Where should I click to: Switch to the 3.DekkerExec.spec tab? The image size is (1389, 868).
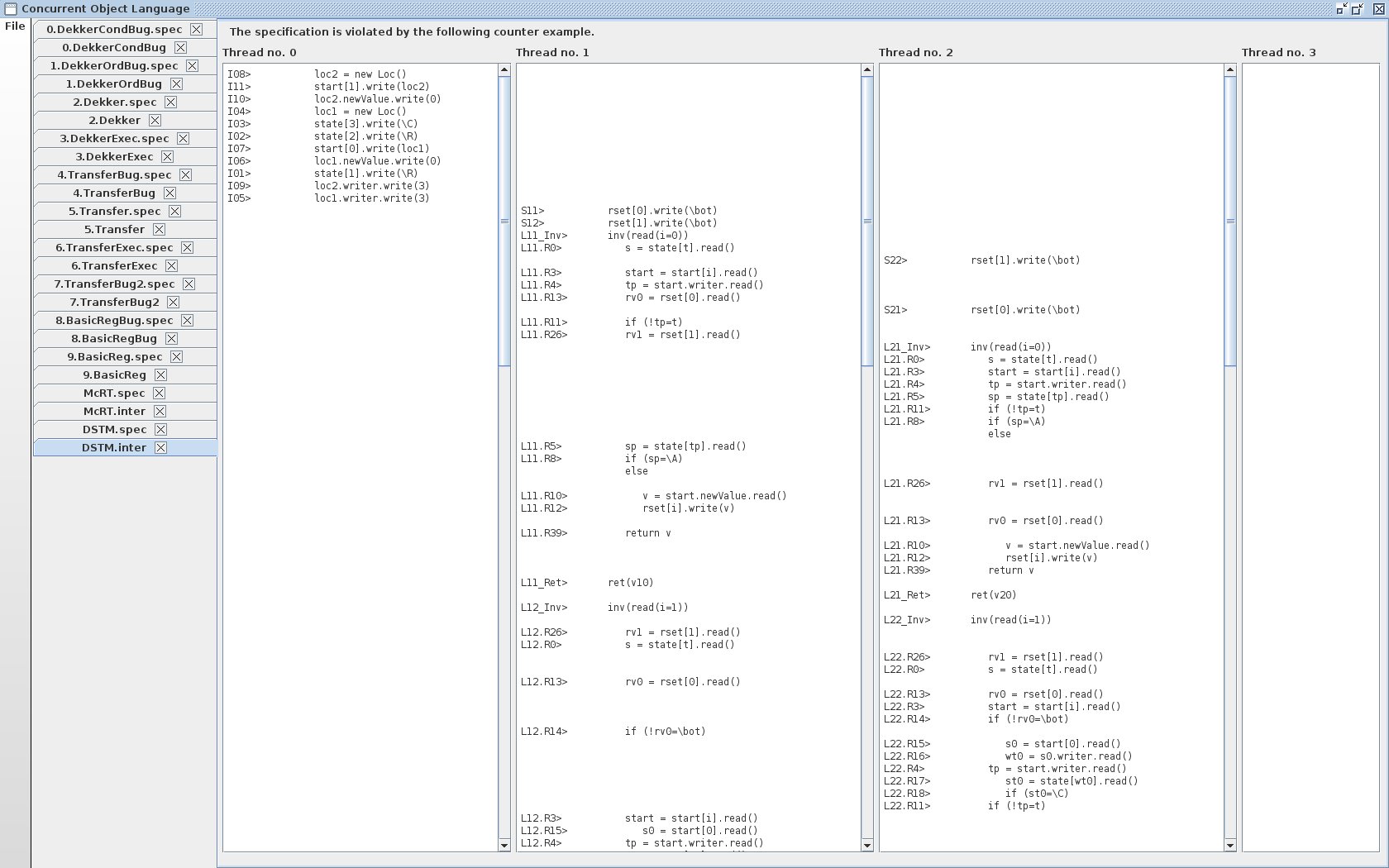[125, 138]
